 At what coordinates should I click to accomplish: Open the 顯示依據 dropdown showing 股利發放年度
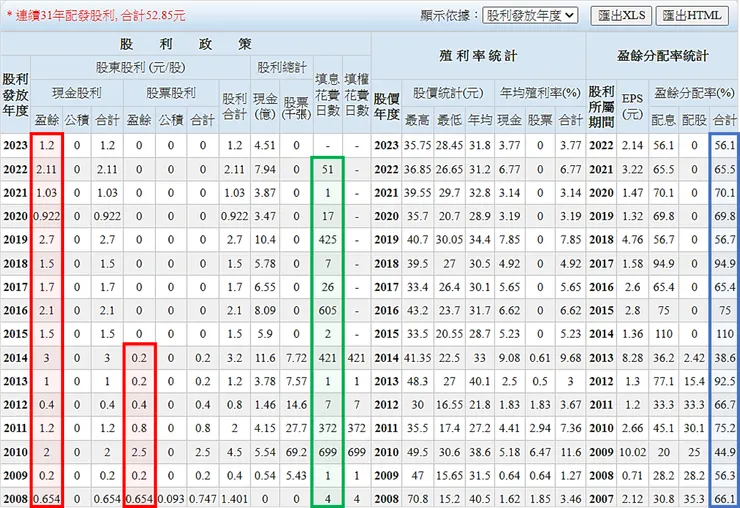coord(530,16)
